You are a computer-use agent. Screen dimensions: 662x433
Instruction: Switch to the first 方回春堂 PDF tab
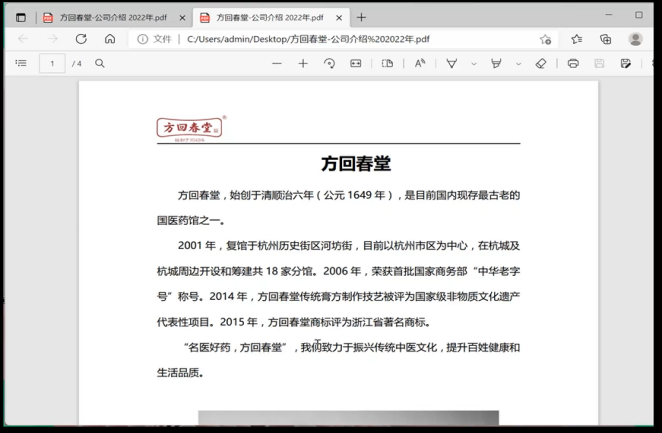[105, 17]
